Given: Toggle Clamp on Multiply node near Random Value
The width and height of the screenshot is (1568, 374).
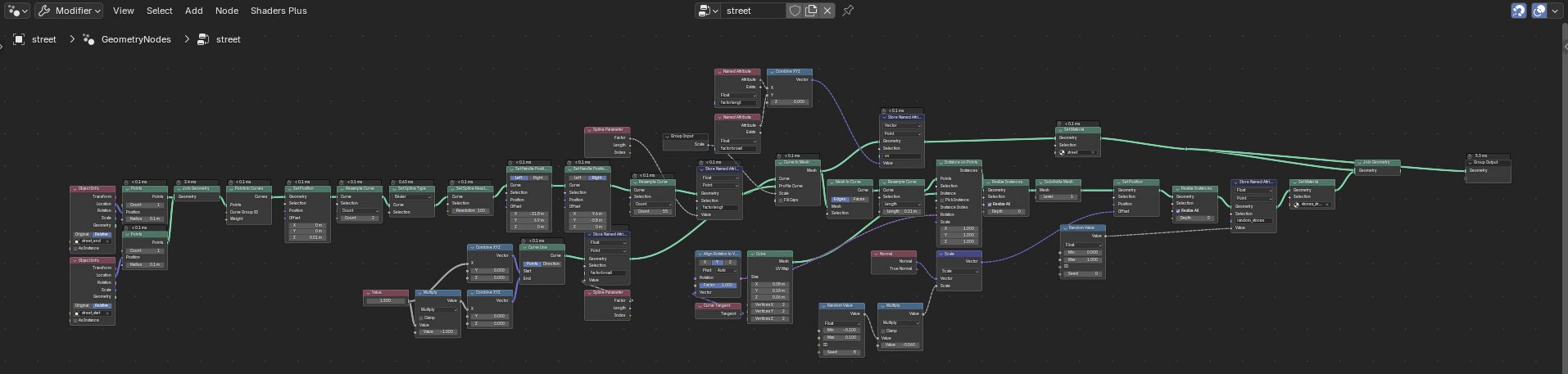Looking at the screenshot, I should [x=884, y=331].
